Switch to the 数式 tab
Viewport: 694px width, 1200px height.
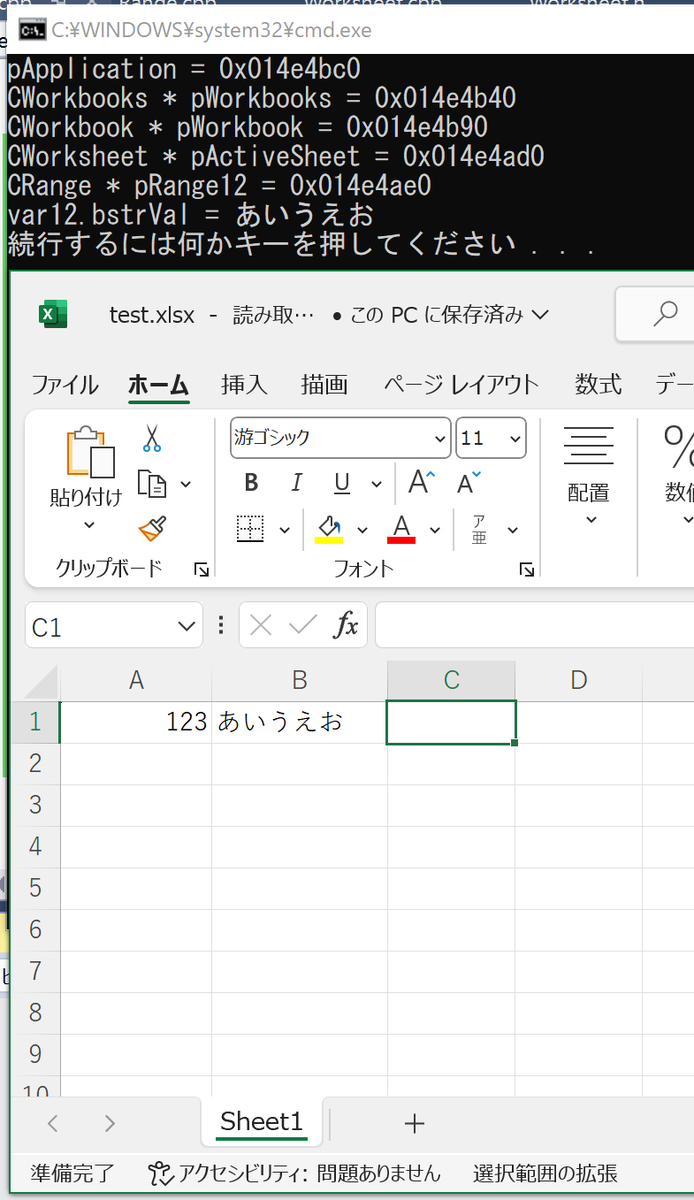[x=599, y=385]
